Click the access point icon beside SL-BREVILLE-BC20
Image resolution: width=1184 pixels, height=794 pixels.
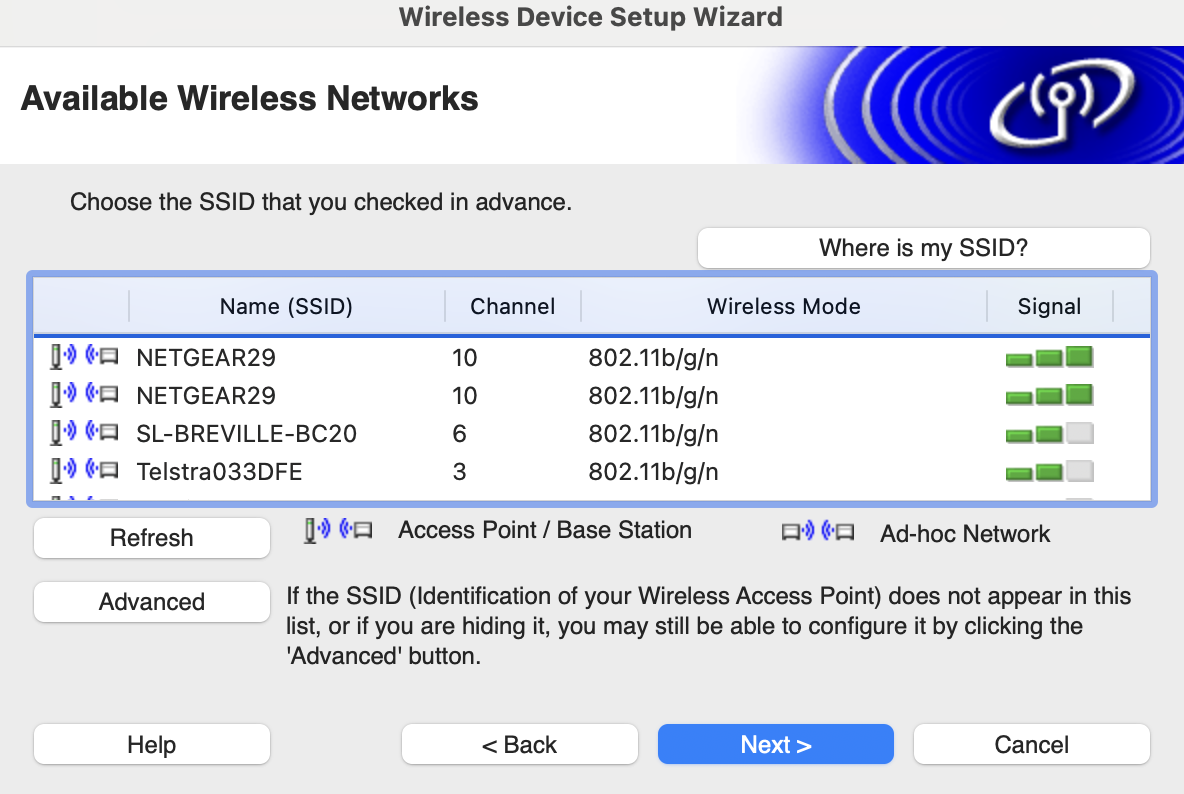tap(85, 434)
